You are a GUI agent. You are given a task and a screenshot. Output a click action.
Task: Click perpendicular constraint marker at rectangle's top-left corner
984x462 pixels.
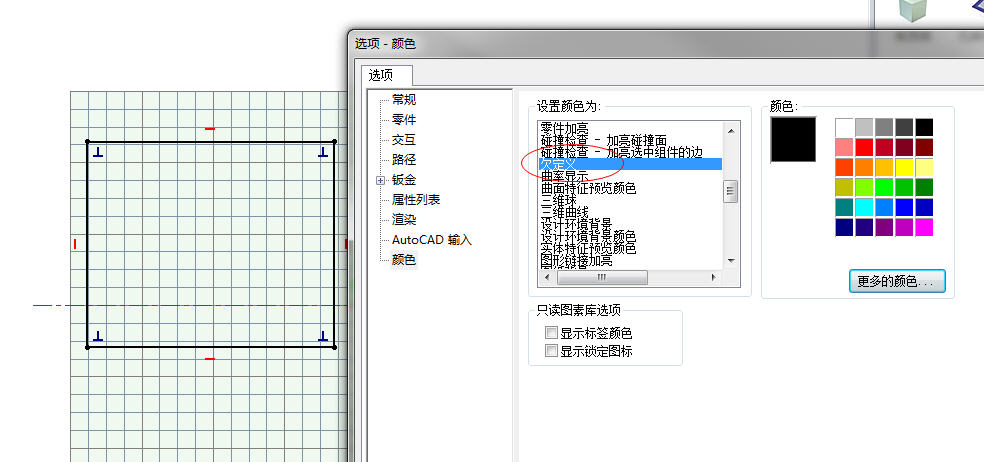tap(98, 153)
